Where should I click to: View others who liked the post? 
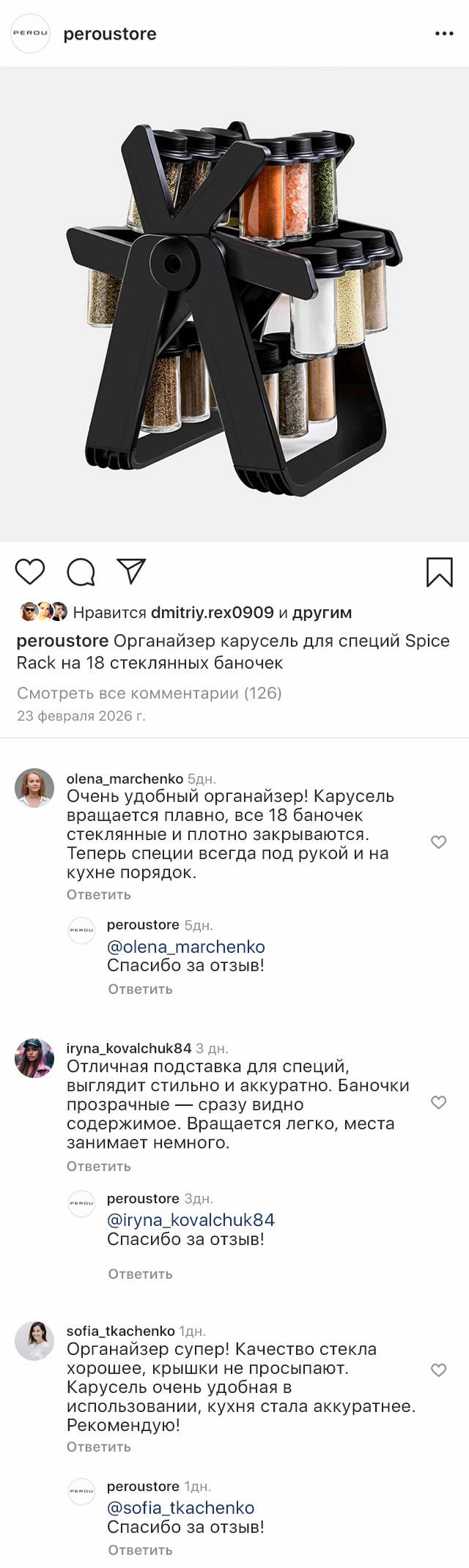coord(322,612)
